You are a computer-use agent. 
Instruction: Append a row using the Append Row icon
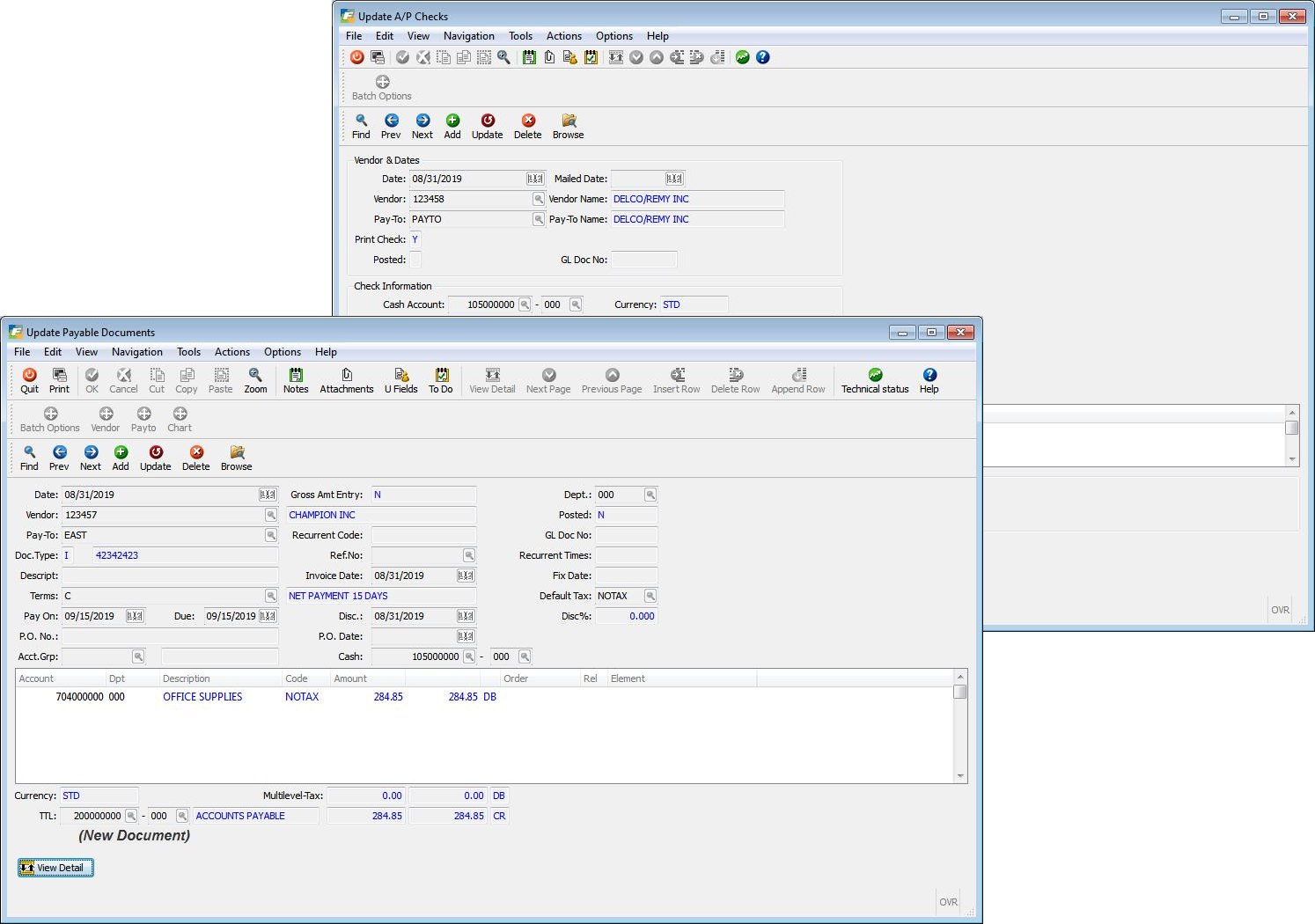click(x=797, y=380)
